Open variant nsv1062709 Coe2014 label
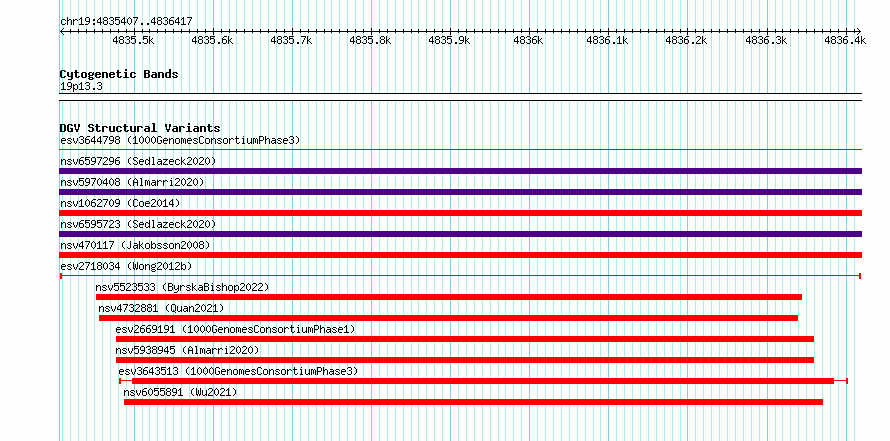Viewport: 890px width, 441px height. pyautogui.click(x=120, y=203)
